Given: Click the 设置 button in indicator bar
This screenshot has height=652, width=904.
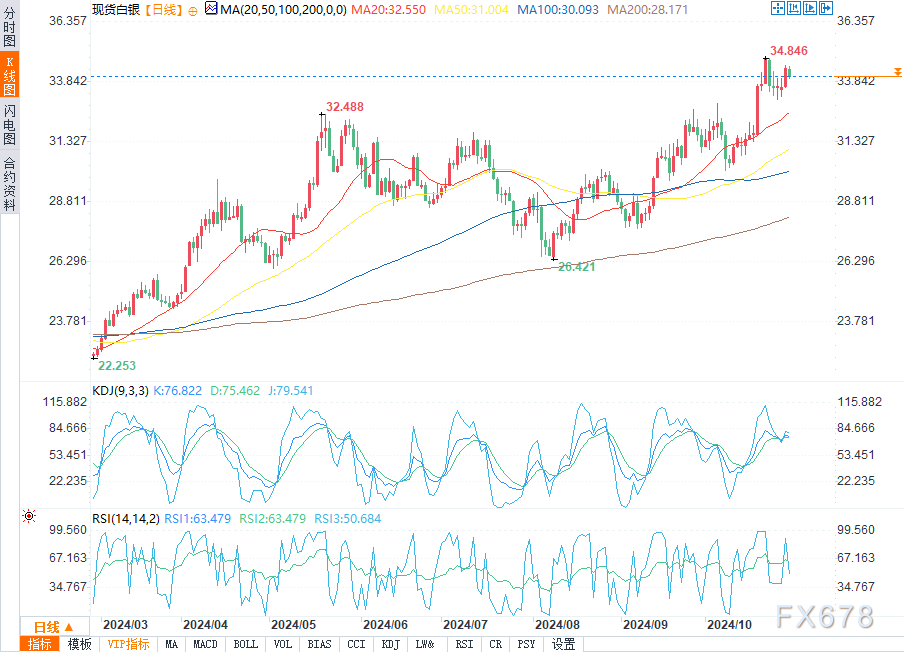Looking at the screenshot, I should click(x=563, y=644).
